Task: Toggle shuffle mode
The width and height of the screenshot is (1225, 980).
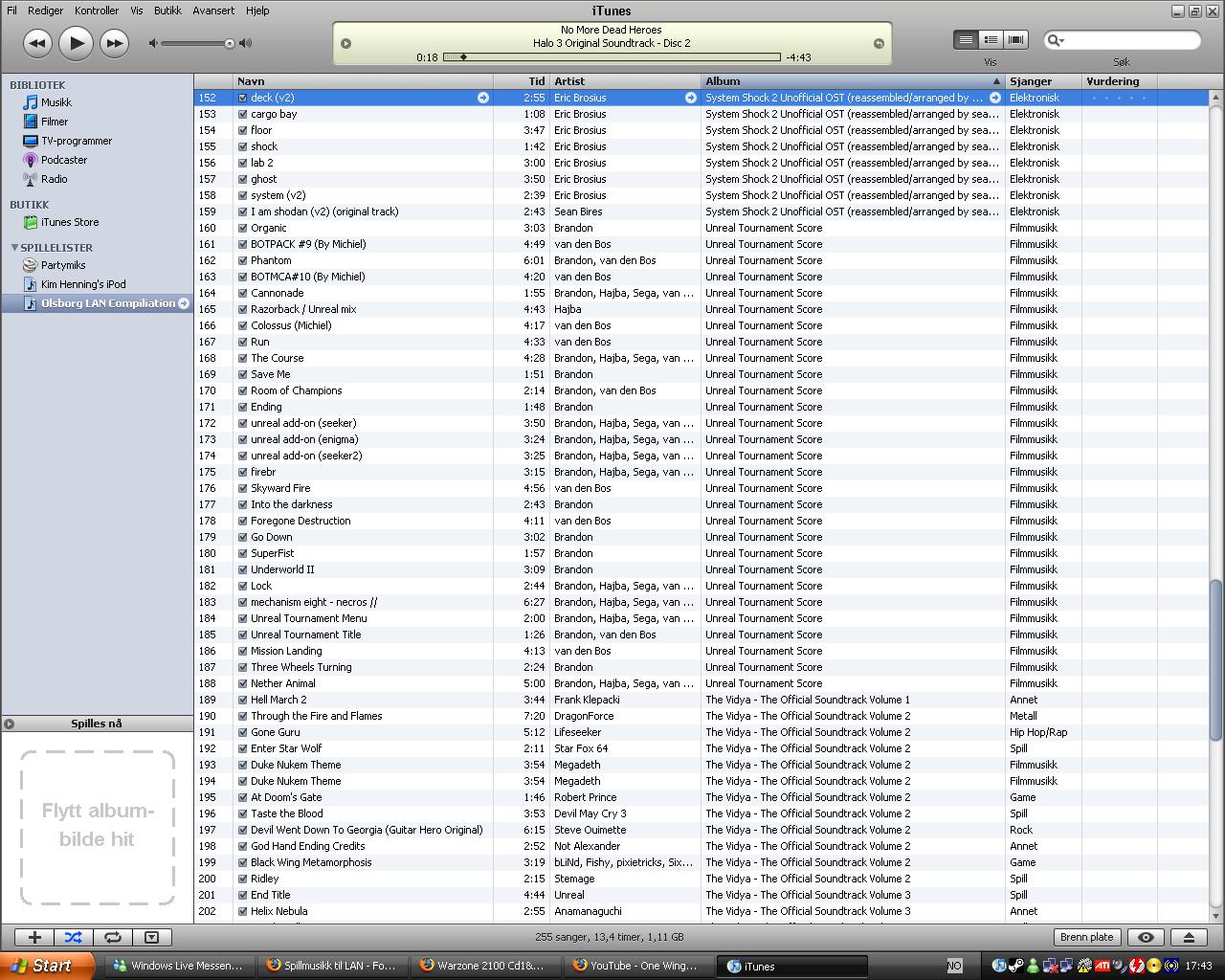Action: [x=74, y=938]
